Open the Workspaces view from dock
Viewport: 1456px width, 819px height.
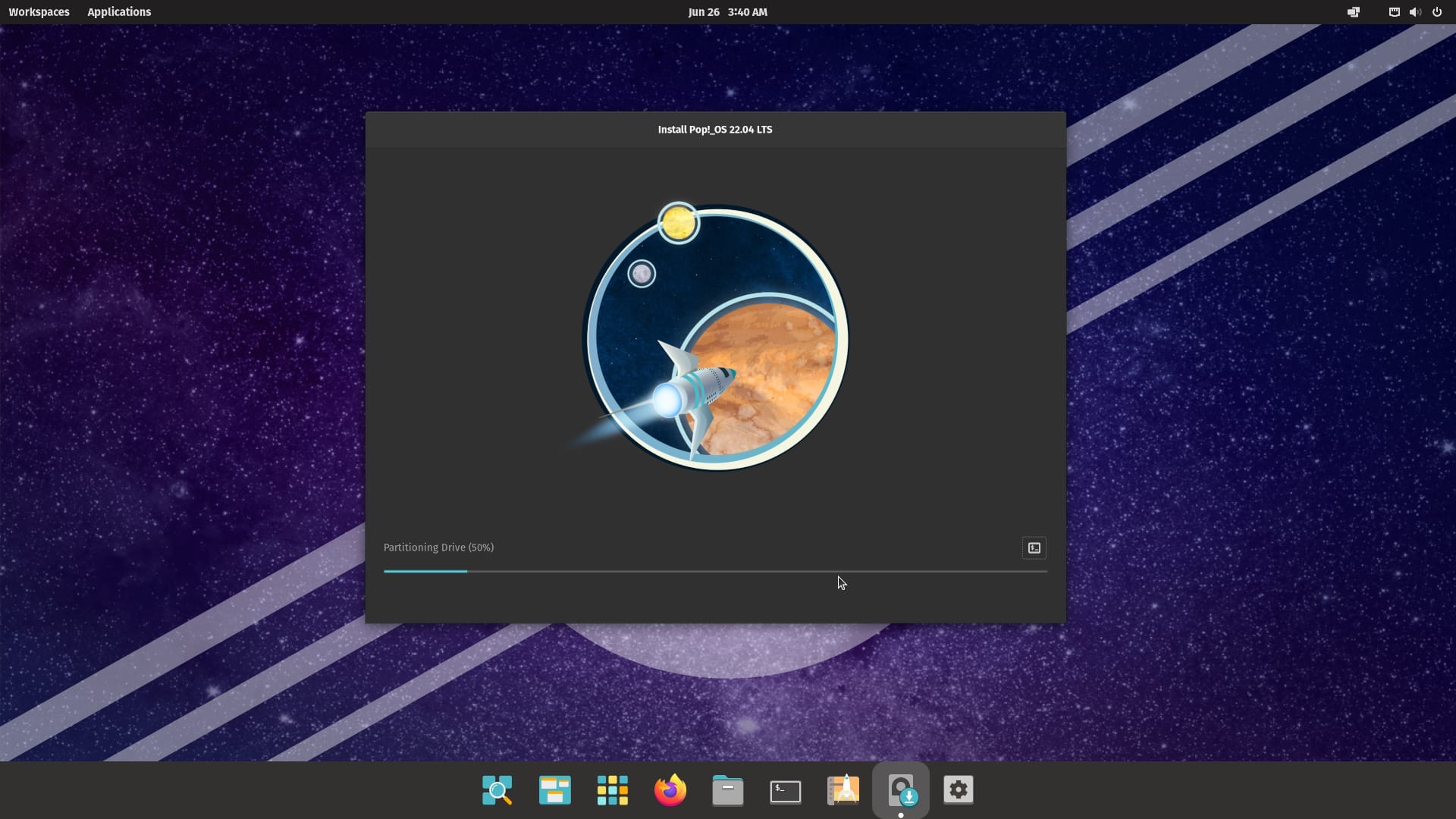click(555, 790)
